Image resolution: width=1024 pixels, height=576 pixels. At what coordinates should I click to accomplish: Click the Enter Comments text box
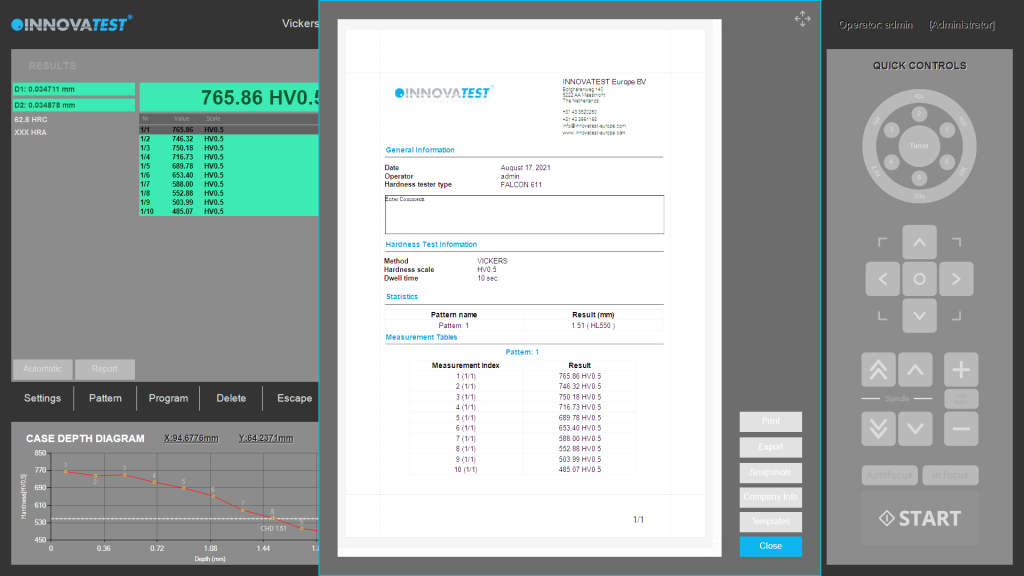point(524,214)
